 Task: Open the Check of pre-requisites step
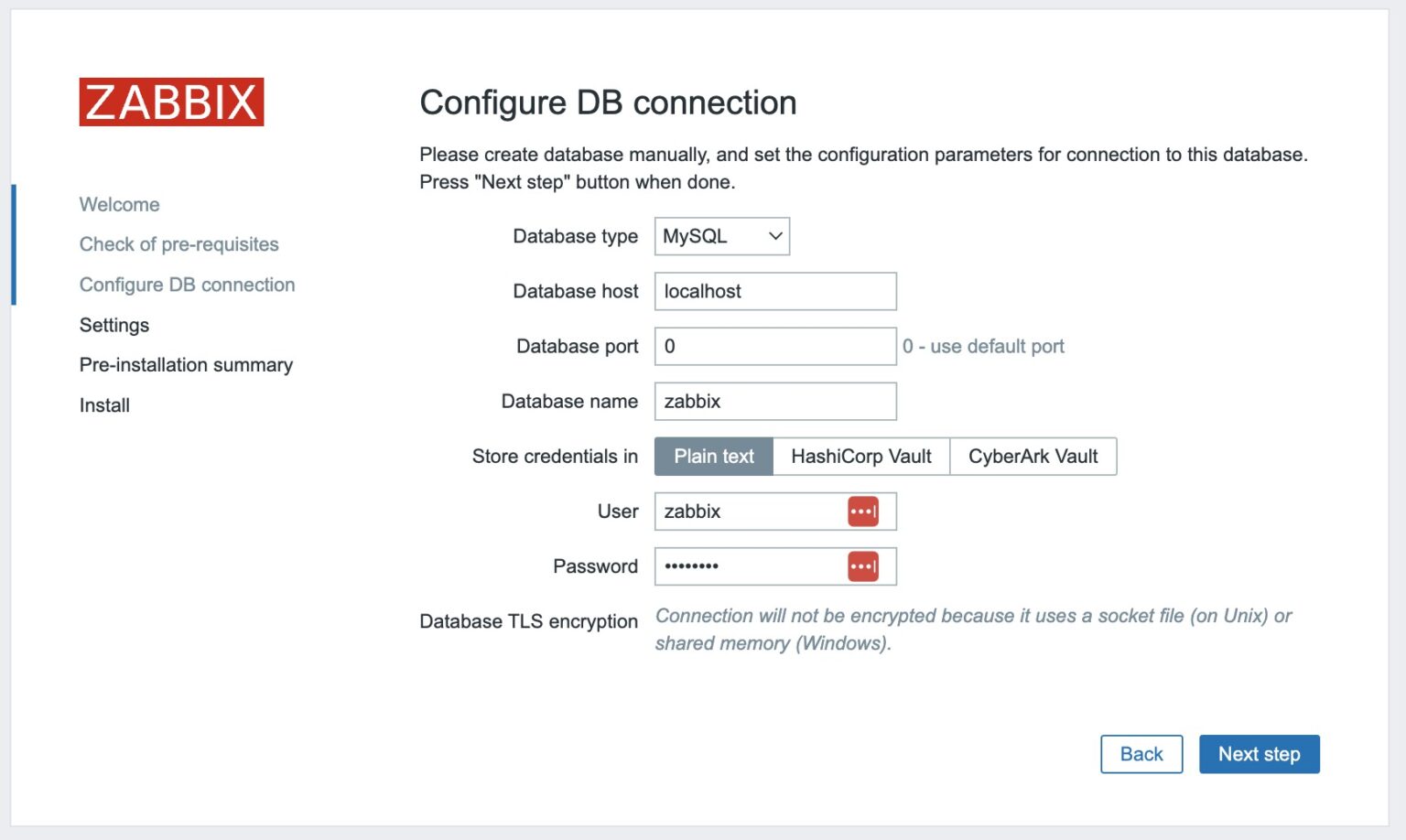click(x=178, y=243)
